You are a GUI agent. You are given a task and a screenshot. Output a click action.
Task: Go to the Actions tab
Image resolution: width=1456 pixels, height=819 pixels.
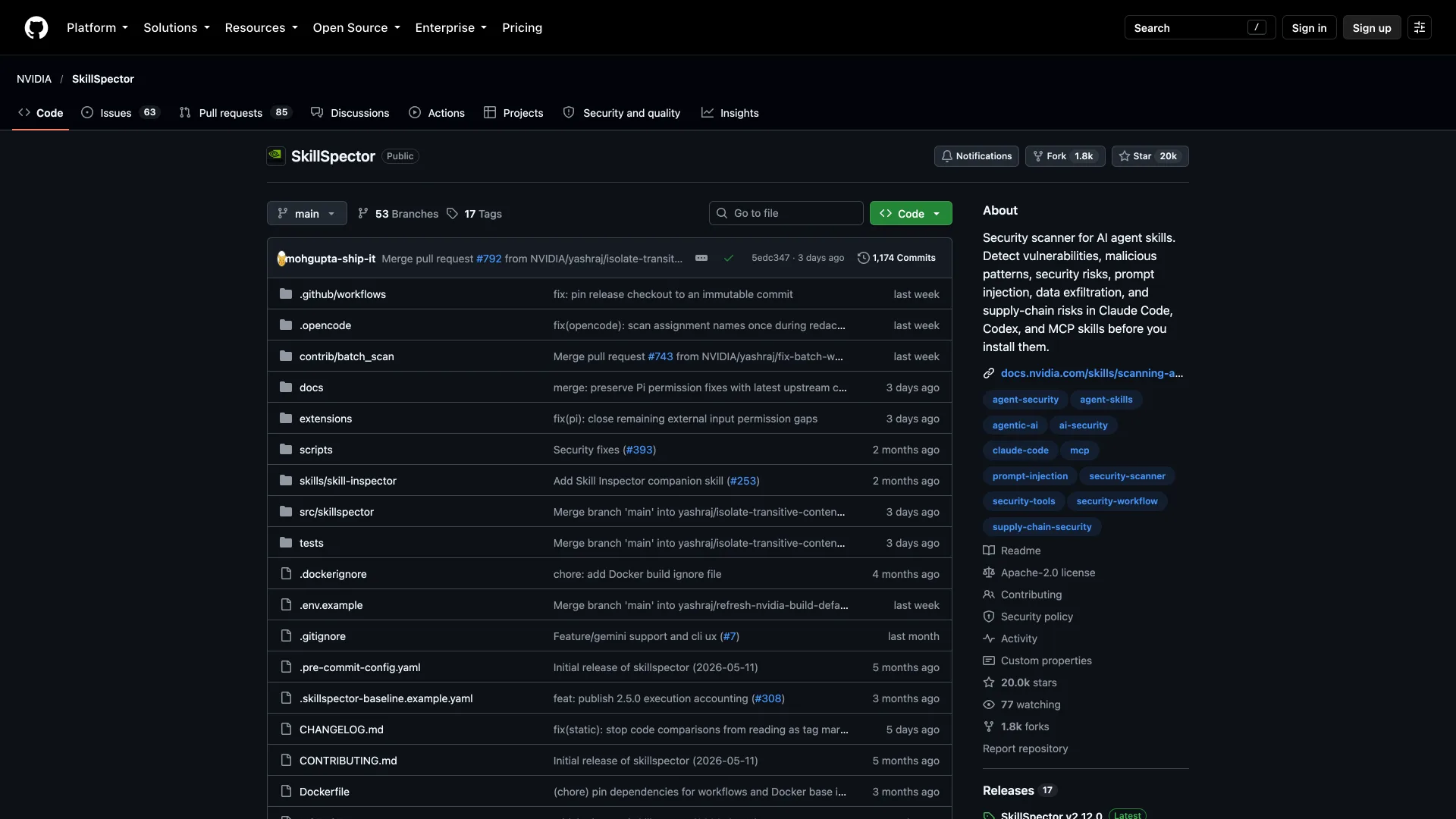point(437,113)
